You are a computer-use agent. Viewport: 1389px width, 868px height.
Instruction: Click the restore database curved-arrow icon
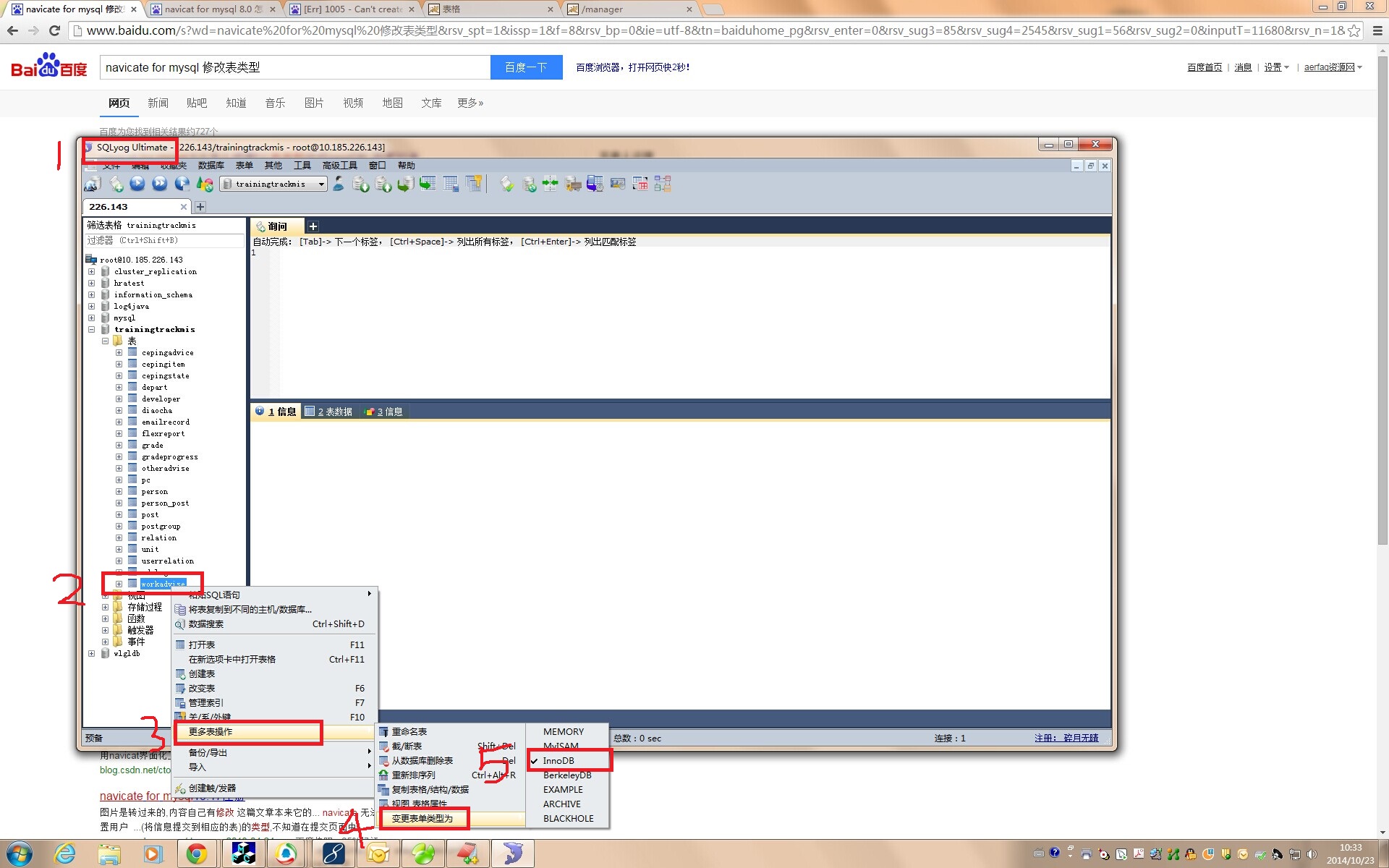click(406, 184)
